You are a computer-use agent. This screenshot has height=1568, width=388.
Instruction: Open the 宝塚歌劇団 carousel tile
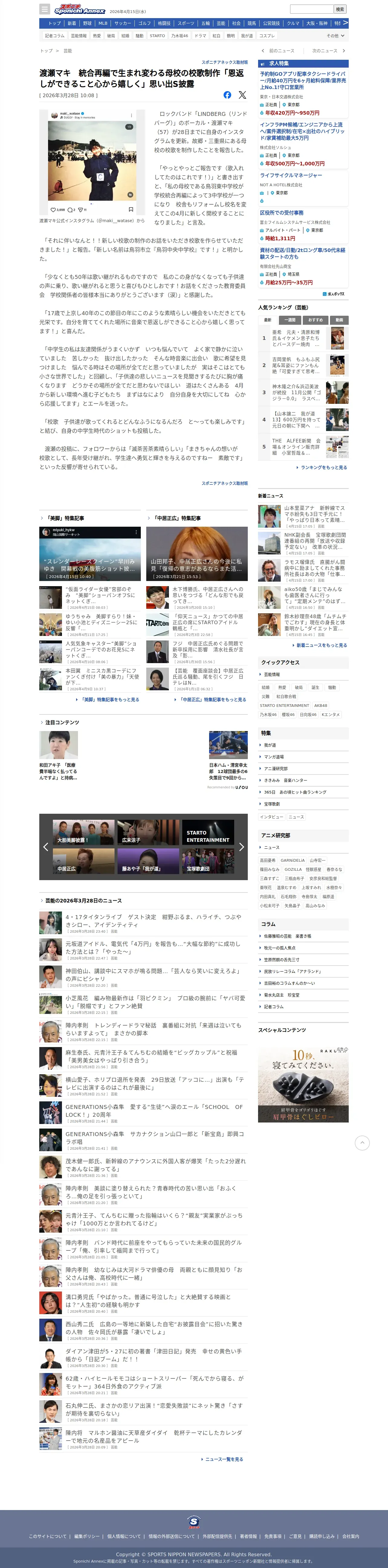[x=208, y=861]
